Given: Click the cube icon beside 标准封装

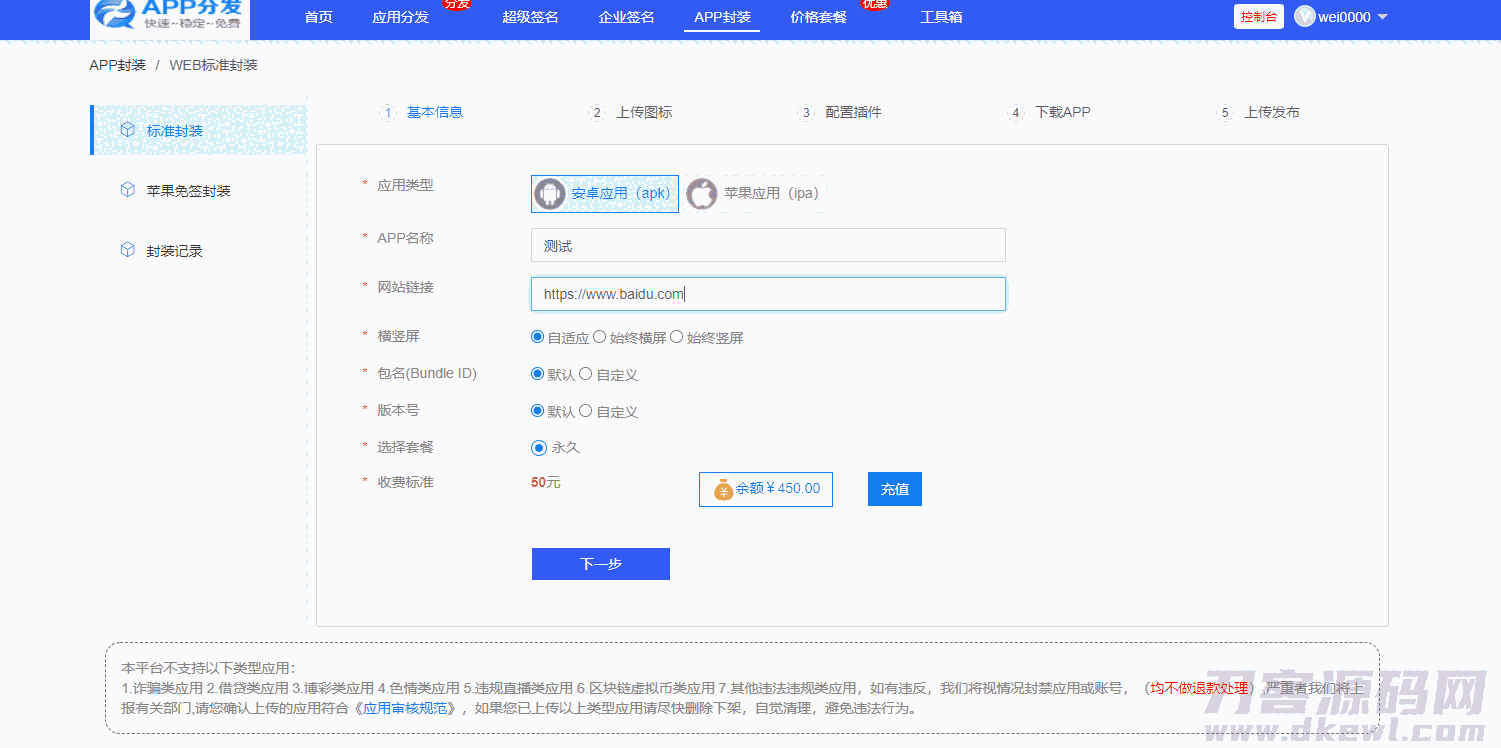Looking at the screenshot, I should coord(127,130).
